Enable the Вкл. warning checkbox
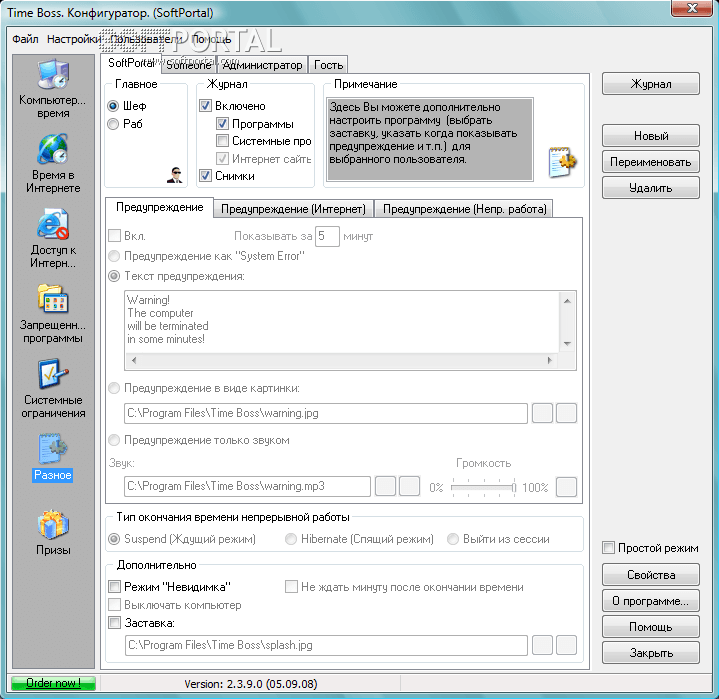Screen dimensions: 719x699 pyautogui.click(x=114, y=236)
